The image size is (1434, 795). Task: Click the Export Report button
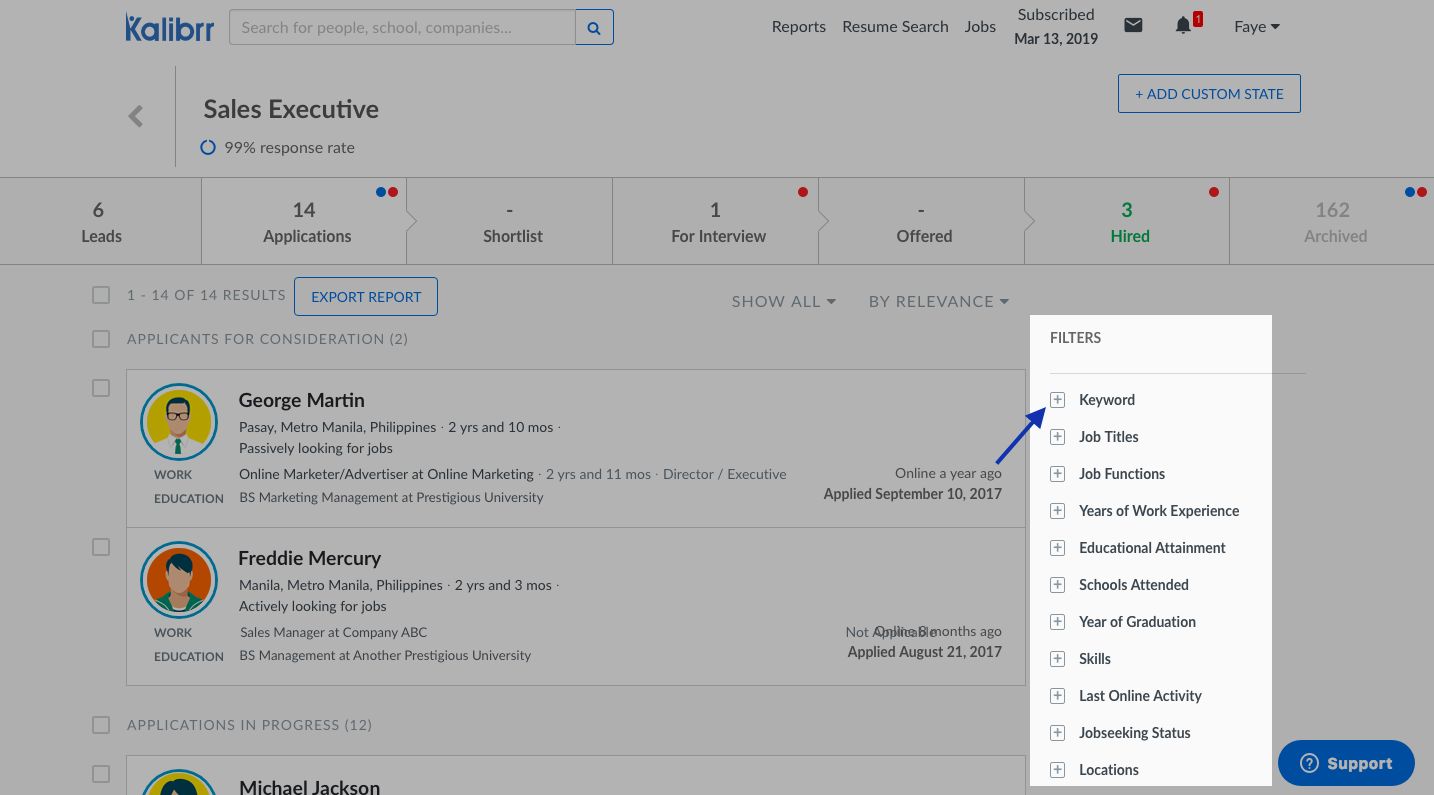click(366, 296)
